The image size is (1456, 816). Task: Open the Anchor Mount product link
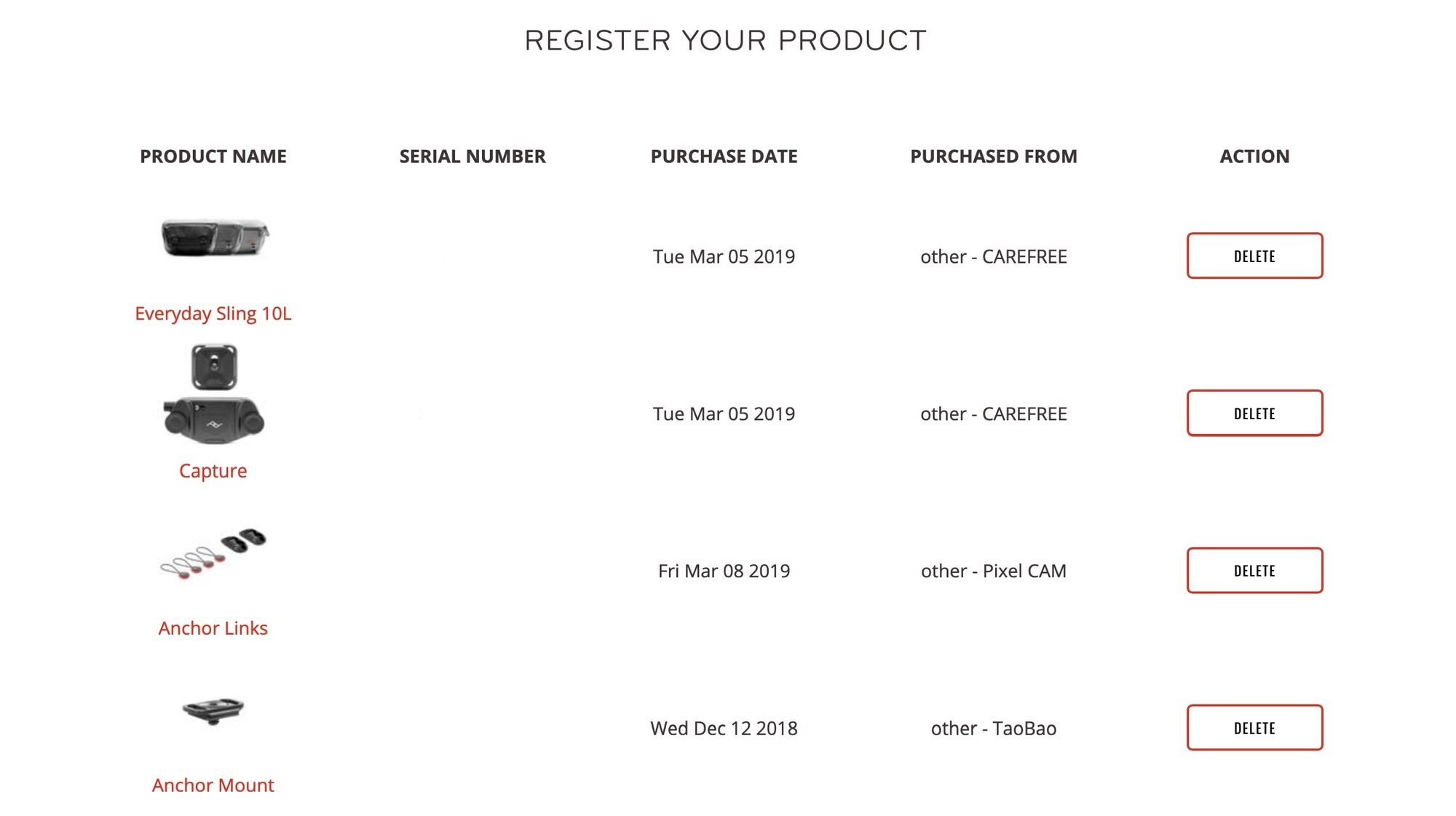[213, 785]
